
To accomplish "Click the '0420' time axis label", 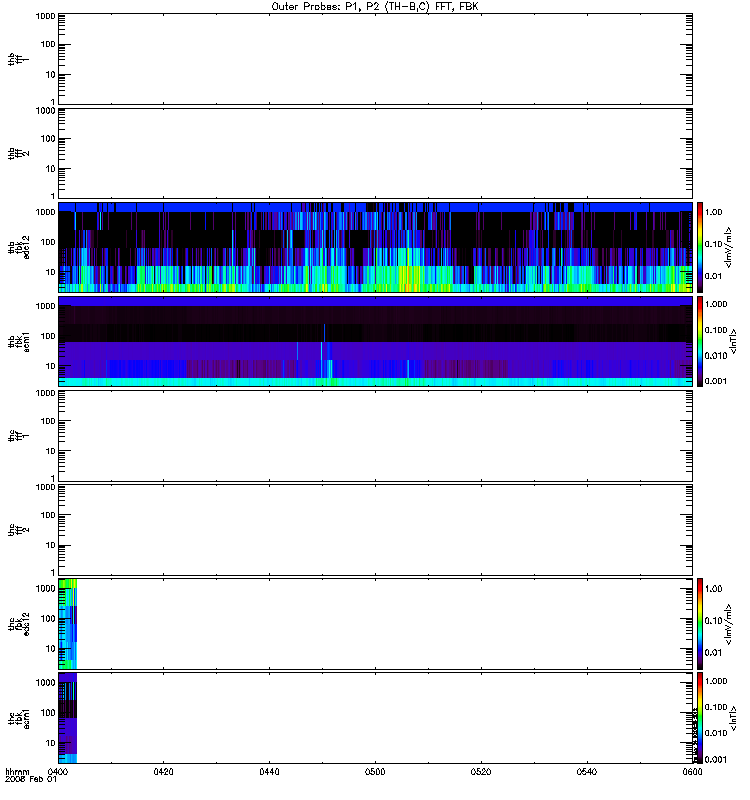I will point(163,771).
